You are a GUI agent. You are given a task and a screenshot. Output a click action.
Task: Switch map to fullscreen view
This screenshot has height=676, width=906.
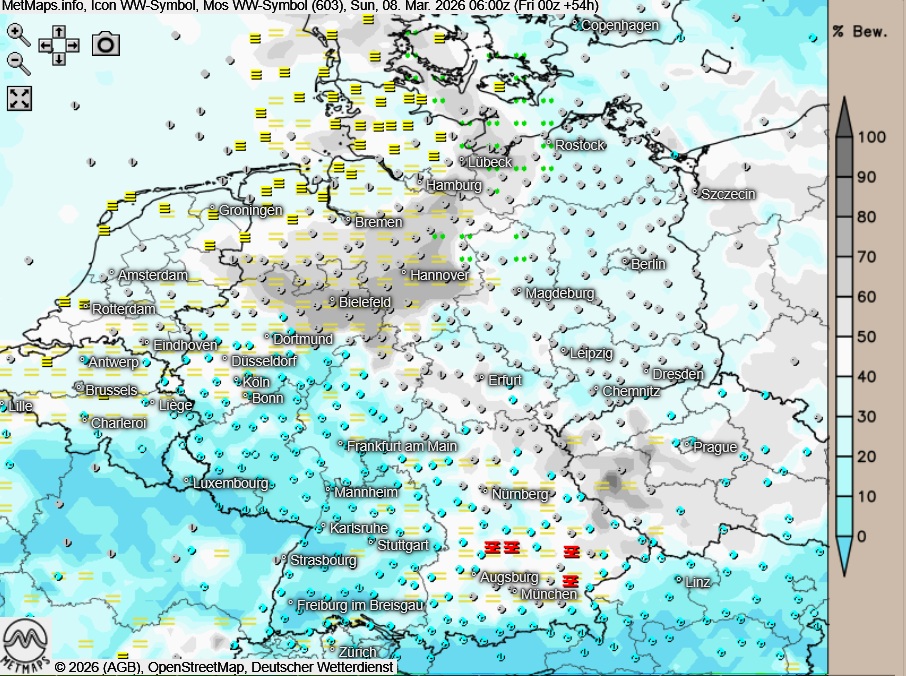[20, 98]
